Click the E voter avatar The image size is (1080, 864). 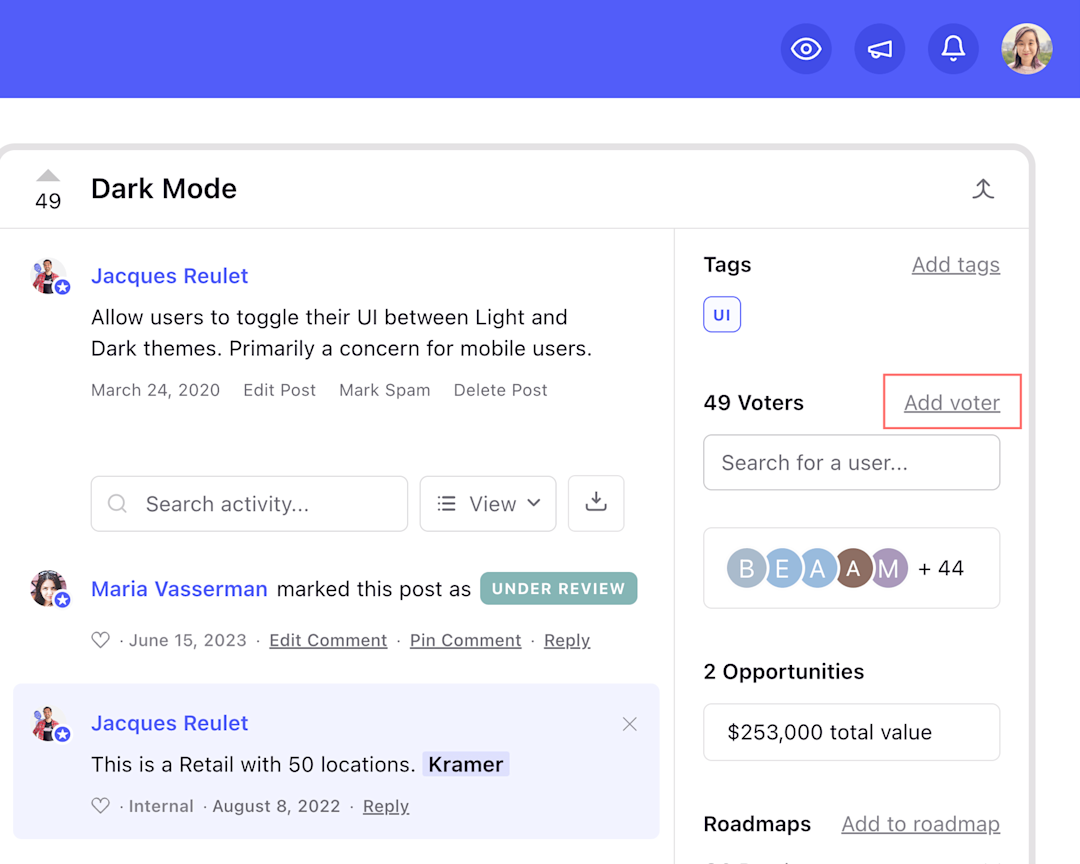coord(782,568)
